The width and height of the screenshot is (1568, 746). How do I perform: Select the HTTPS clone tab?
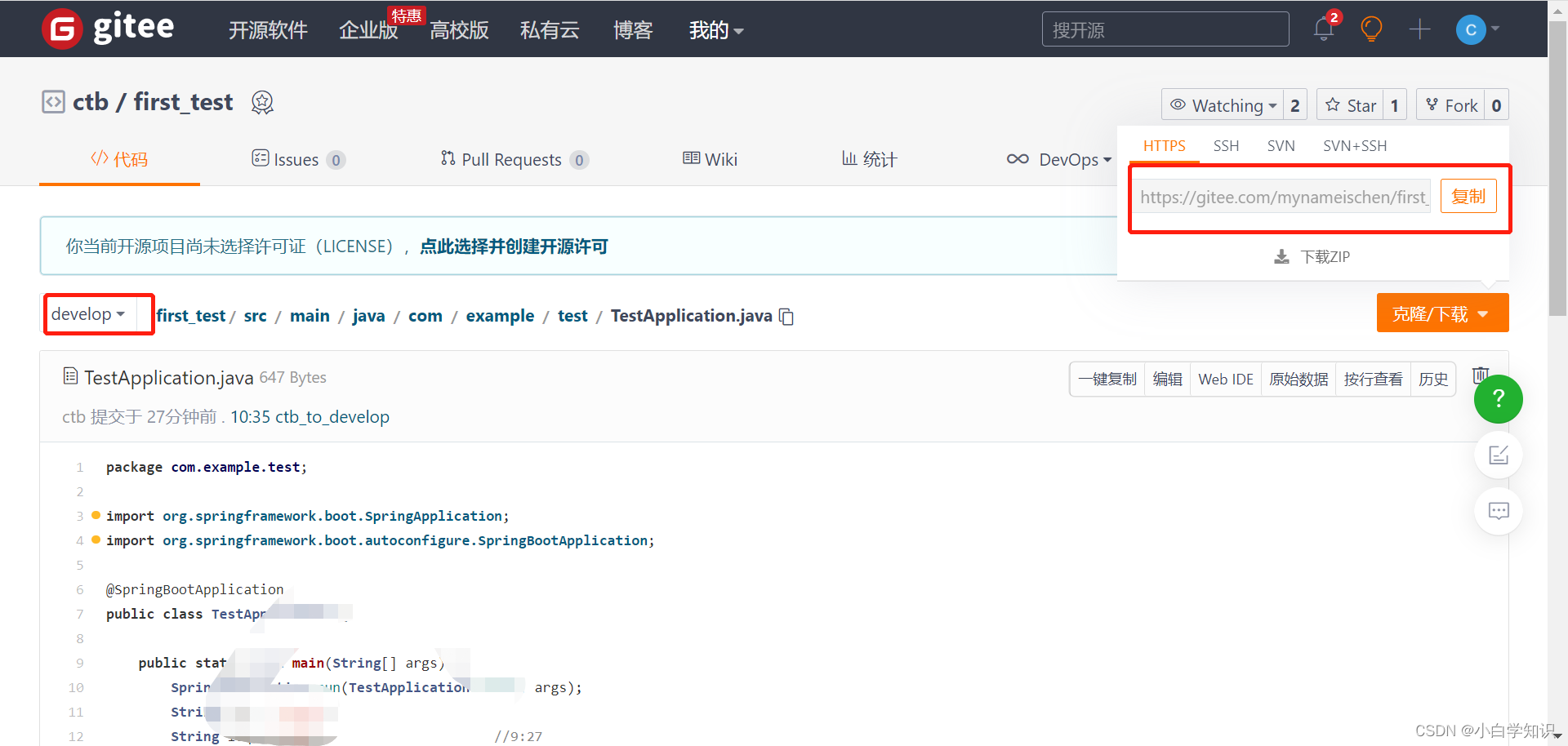pyautogui.click(x=1164, y=146)
